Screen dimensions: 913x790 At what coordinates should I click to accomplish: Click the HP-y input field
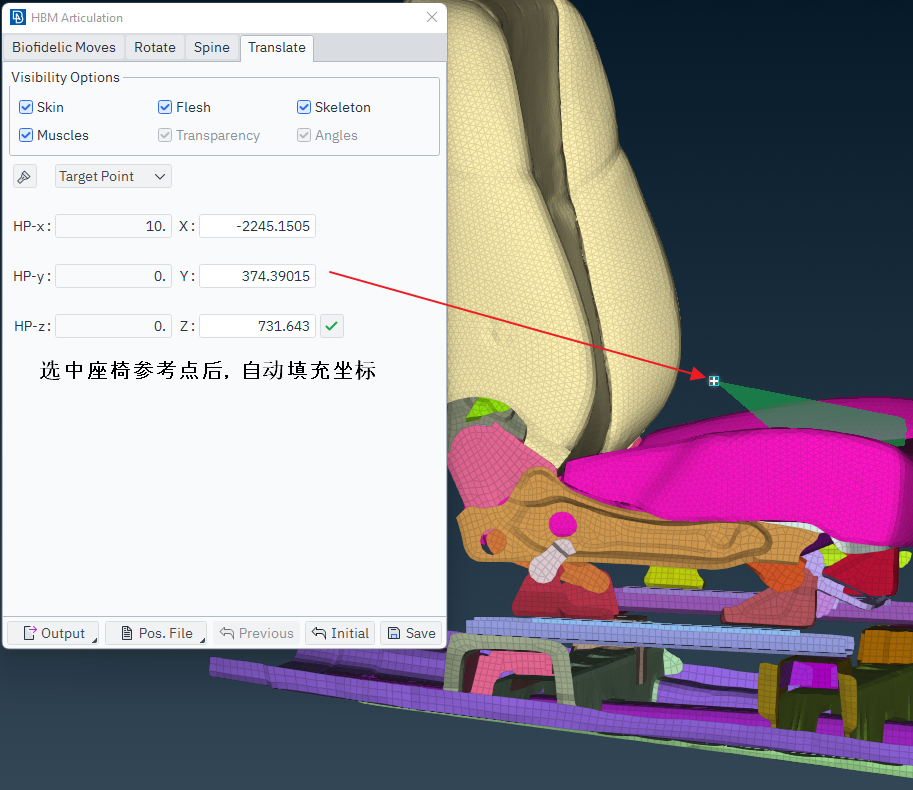coord(114,276)
